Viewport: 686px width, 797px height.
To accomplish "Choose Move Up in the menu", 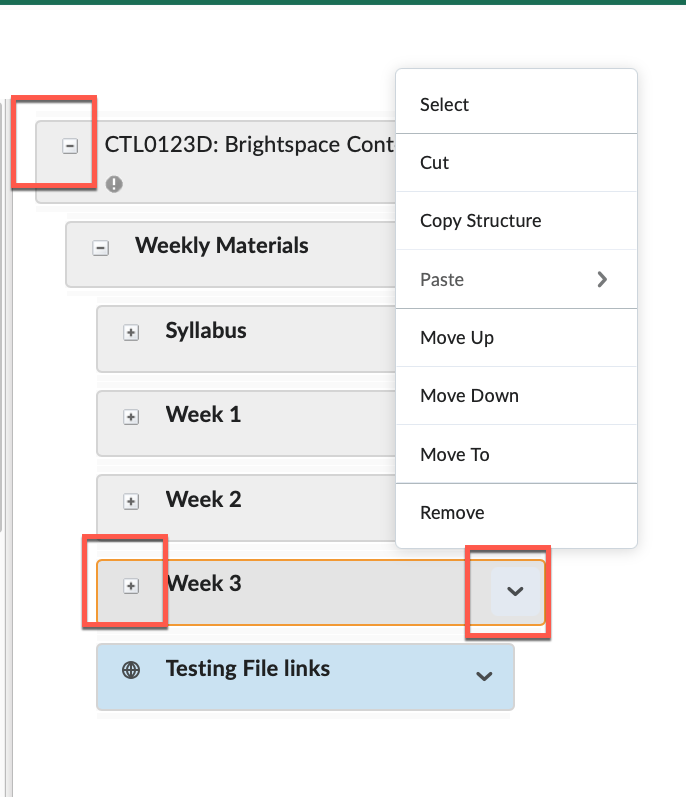I will coord(456,338).
